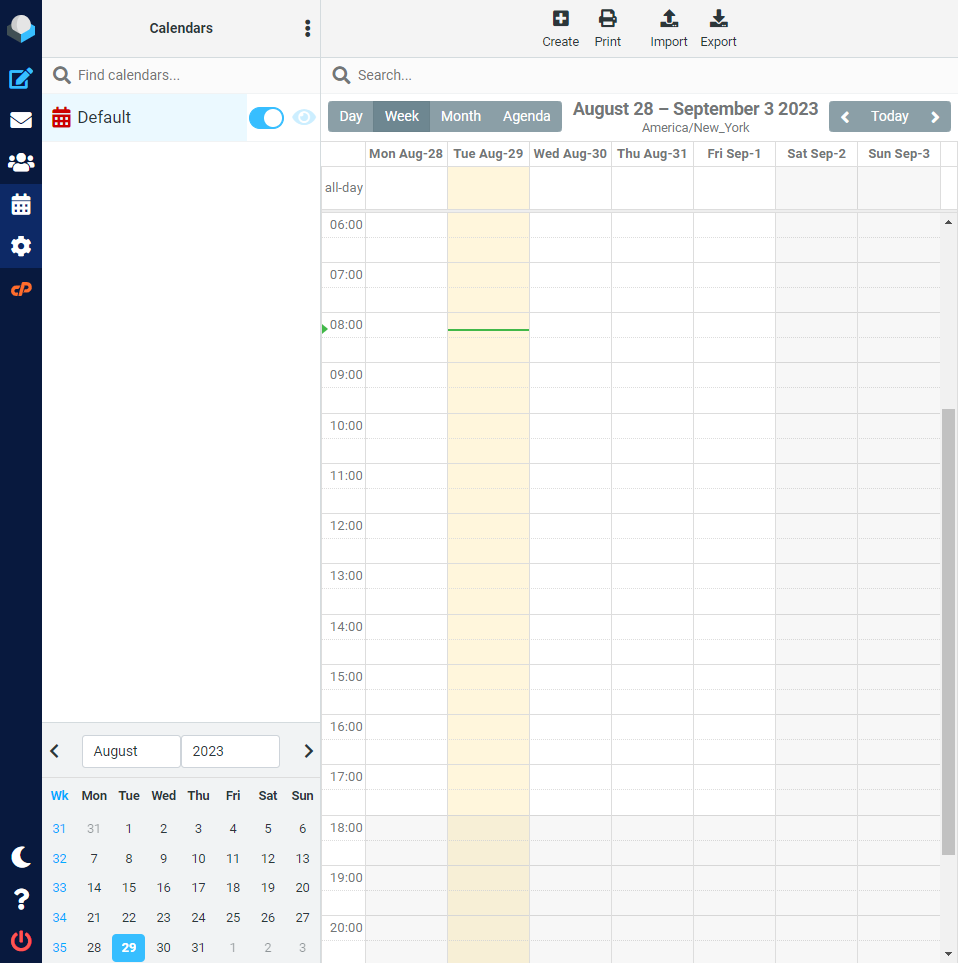Open the cPanel sidebar icon

pyautogui.click(x=21, y=289)
